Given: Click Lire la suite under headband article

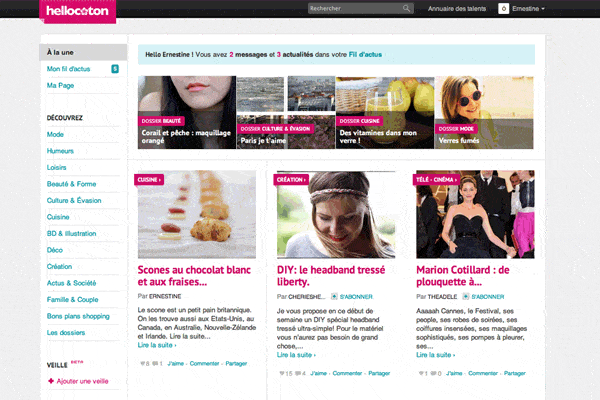Looking at the screenshot, I should click(x=296, y=355).
